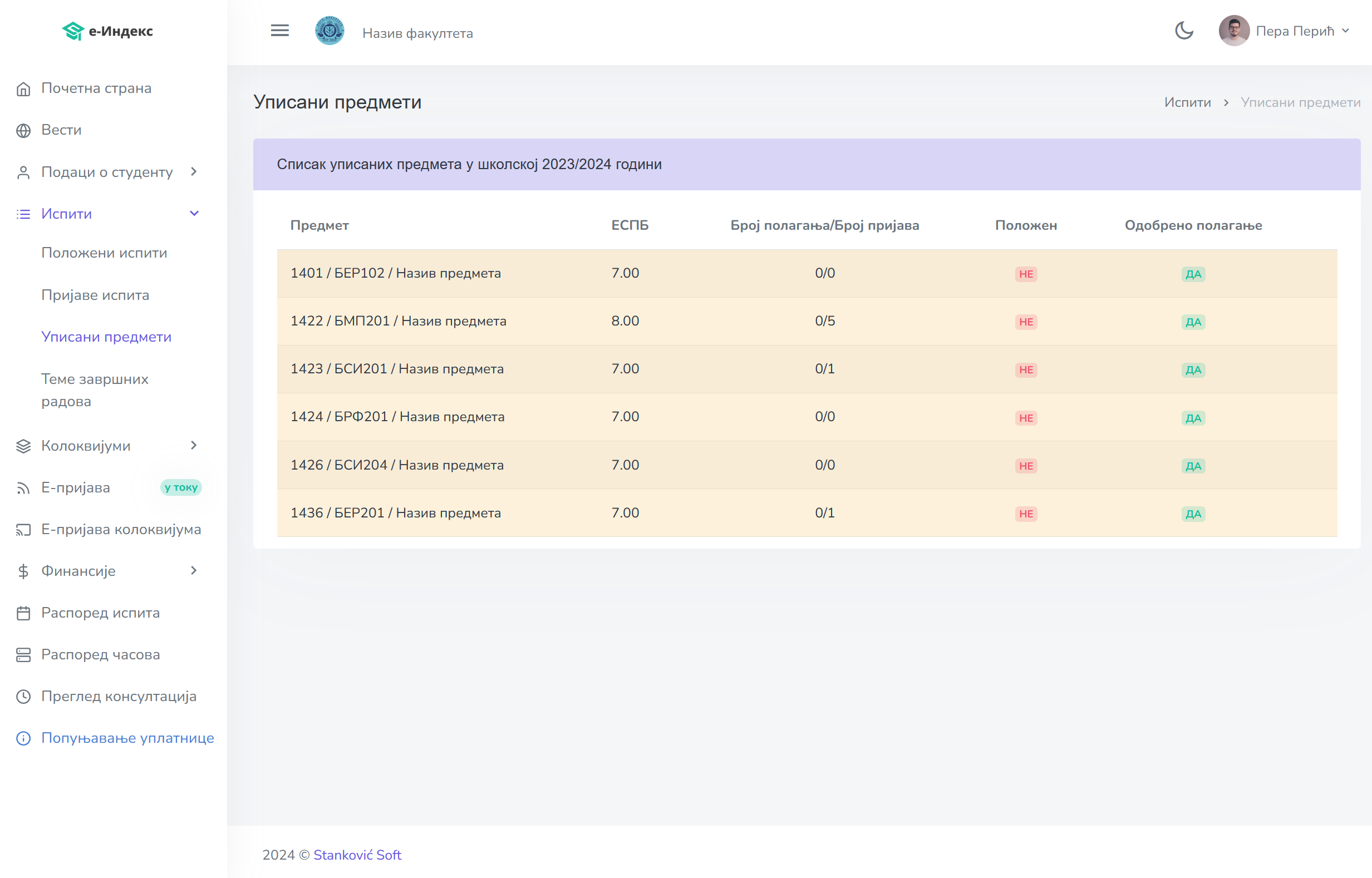Click the Испити breadcrumb link
This screenshot has width=1372, height=878.
(1187, 102)
